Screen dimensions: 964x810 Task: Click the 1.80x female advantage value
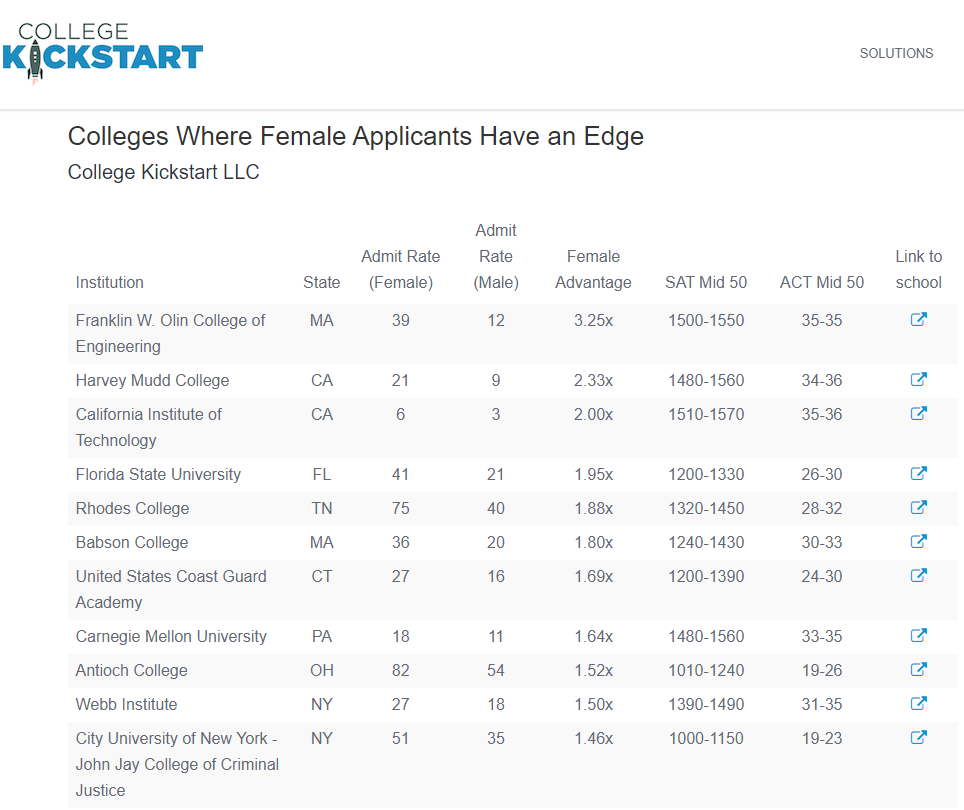(x=593, y=542)
